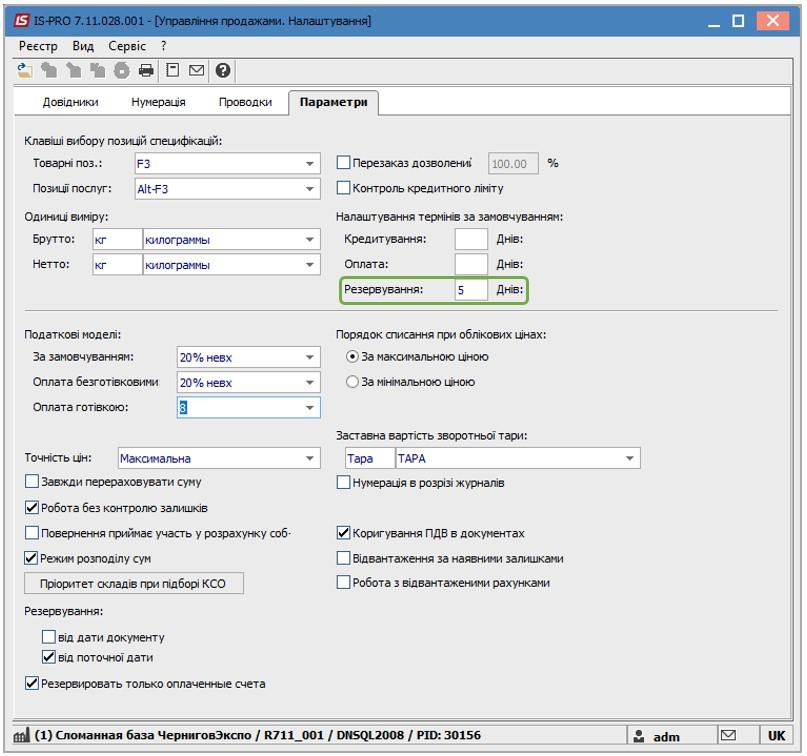Toggle Повернення приймає участь у розрахунку checkbox

[x=32, y=533]
